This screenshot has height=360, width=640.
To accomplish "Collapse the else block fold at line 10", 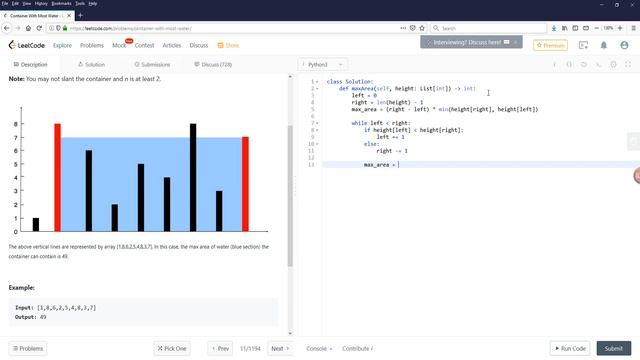I will pyautogui.click(x=317, y=144).
